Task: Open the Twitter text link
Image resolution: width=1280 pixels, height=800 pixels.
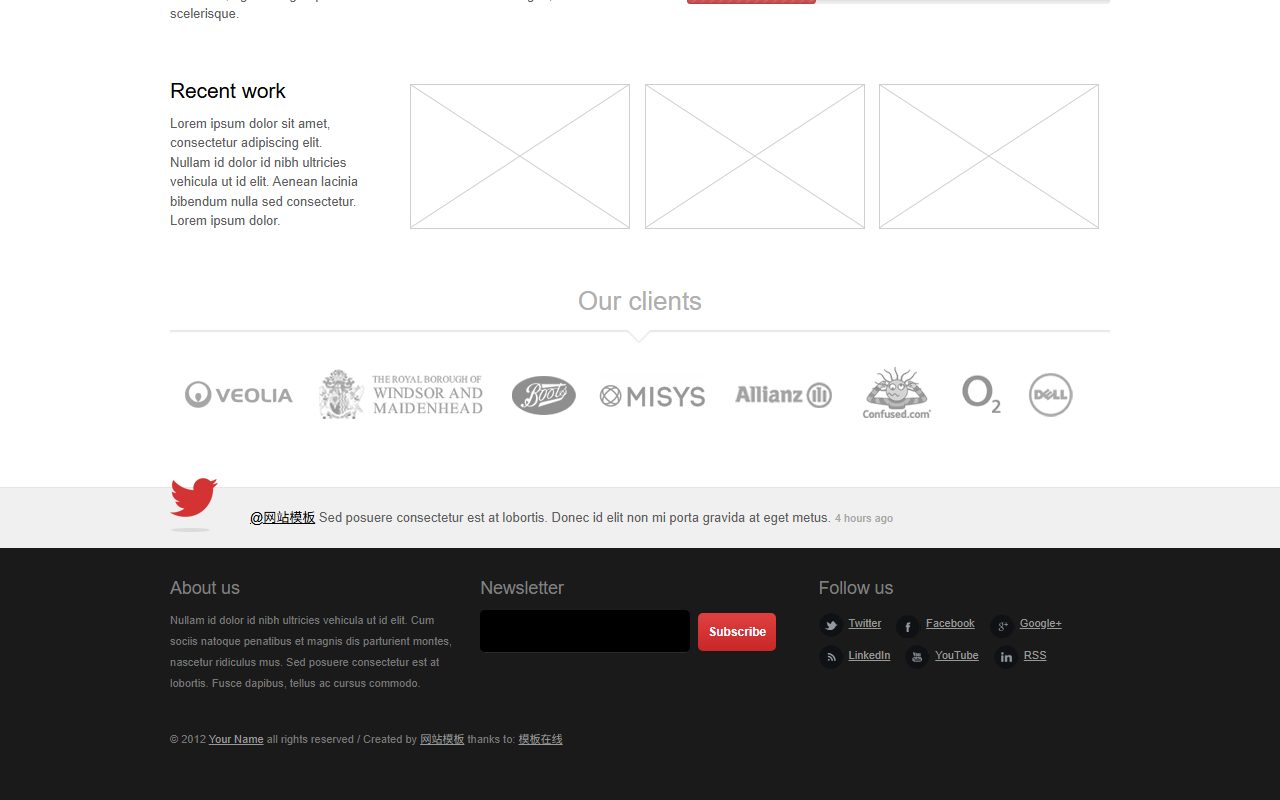Action: pos(865,623)
